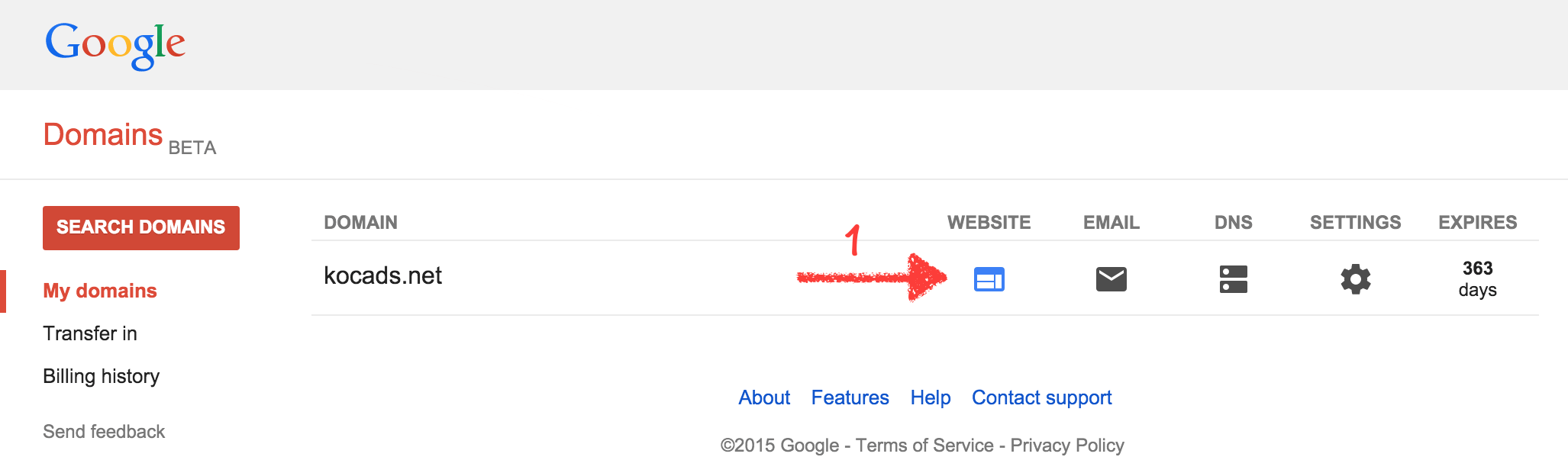Select the kocads.net domain name
Viewport: 1568px width, 473px height.
click(x=382, y=275)
